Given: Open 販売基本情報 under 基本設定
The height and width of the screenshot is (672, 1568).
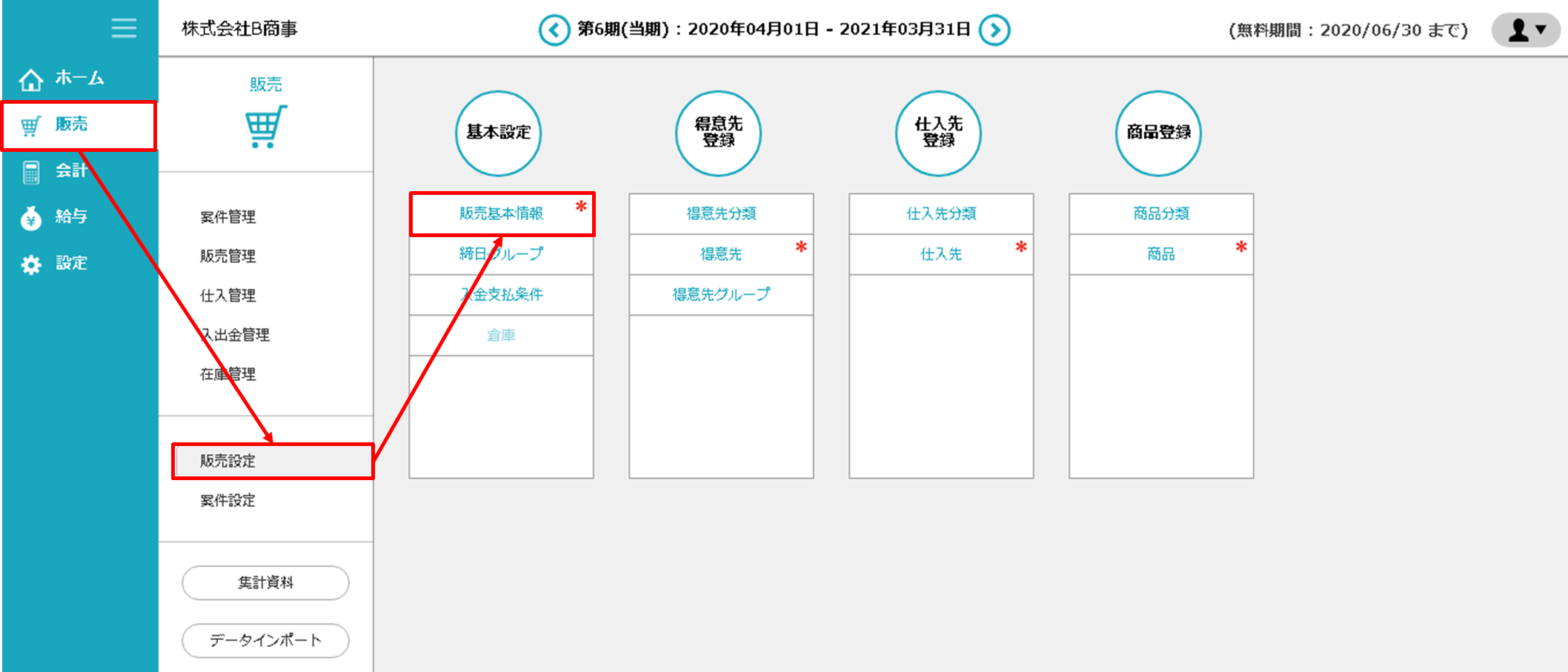Looking at the screenshot, I should (501, 214).
